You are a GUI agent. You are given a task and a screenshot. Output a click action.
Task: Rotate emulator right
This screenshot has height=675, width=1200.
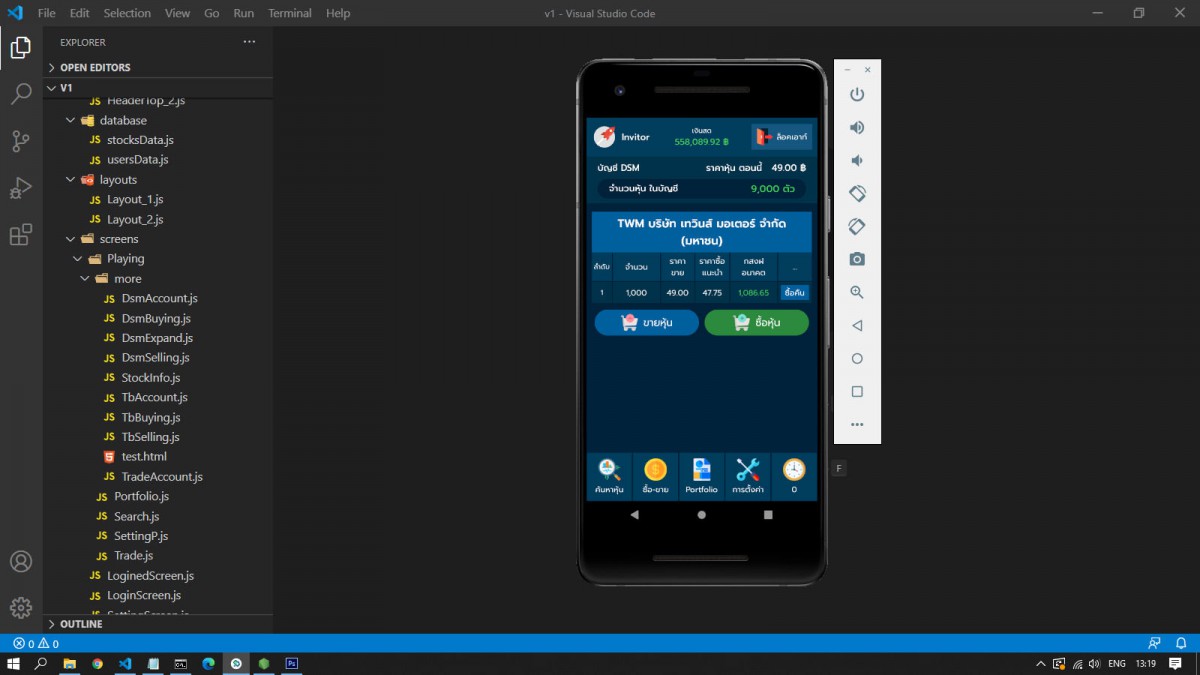(857, 226)
